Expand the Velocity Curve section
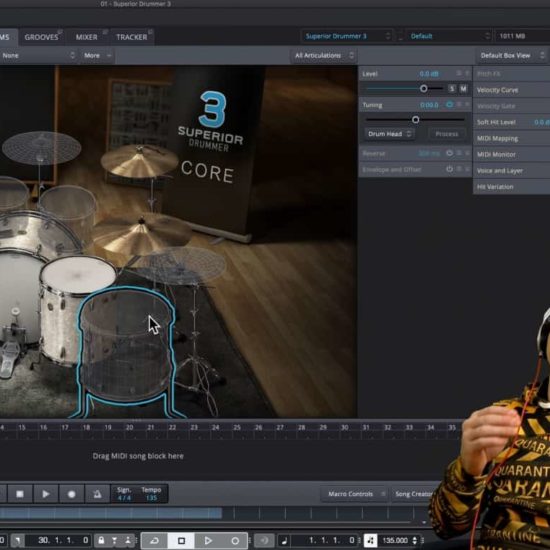This screenshot has width=550, height=550. click(x=511, y=90)
